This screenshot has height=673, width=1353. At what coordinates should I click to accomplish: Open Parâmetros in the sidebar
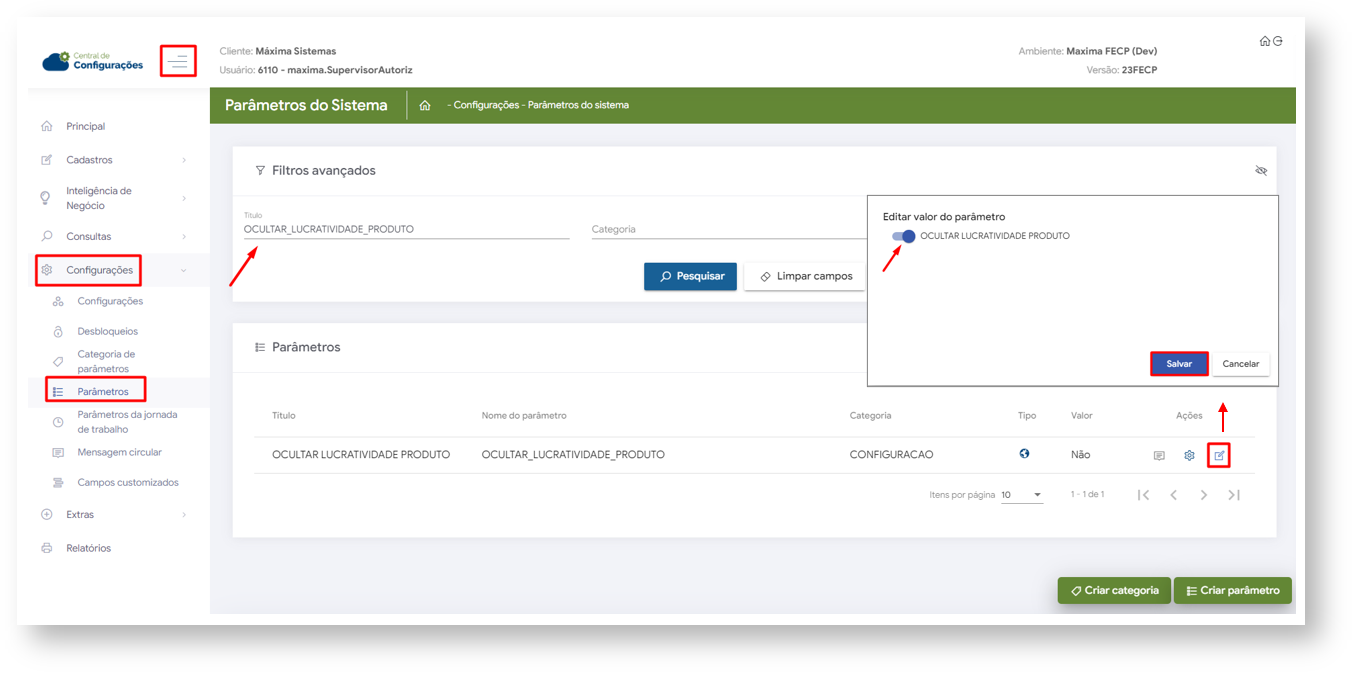point(102,391)
